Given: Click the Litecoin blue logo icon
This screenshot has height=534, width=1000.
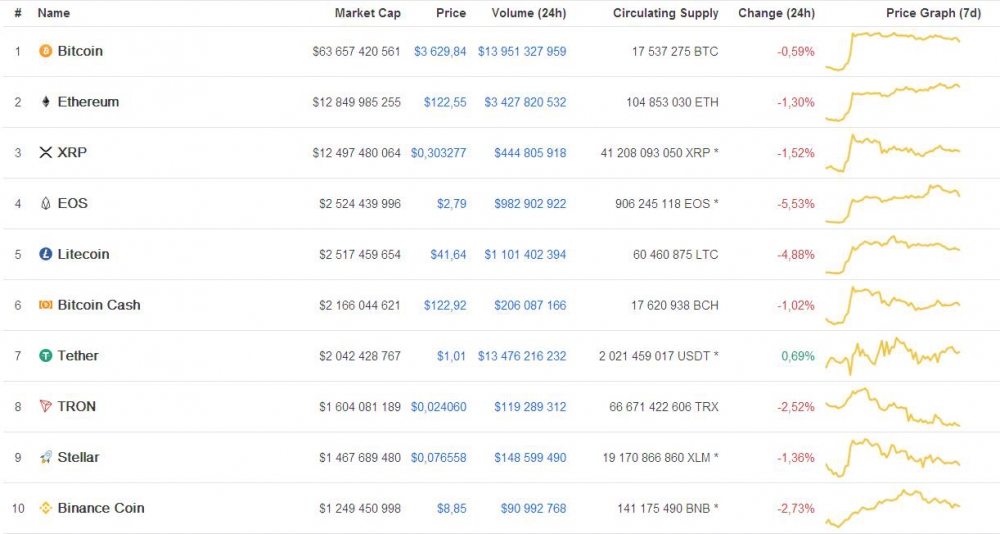Looking at the screenshot, I should click(x=45, y=254).
